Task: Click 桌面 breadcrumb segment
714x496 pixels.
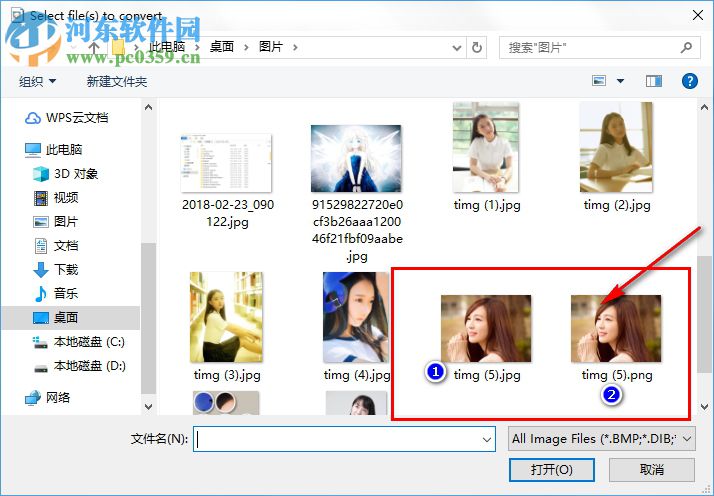Action: pos(222,46)
